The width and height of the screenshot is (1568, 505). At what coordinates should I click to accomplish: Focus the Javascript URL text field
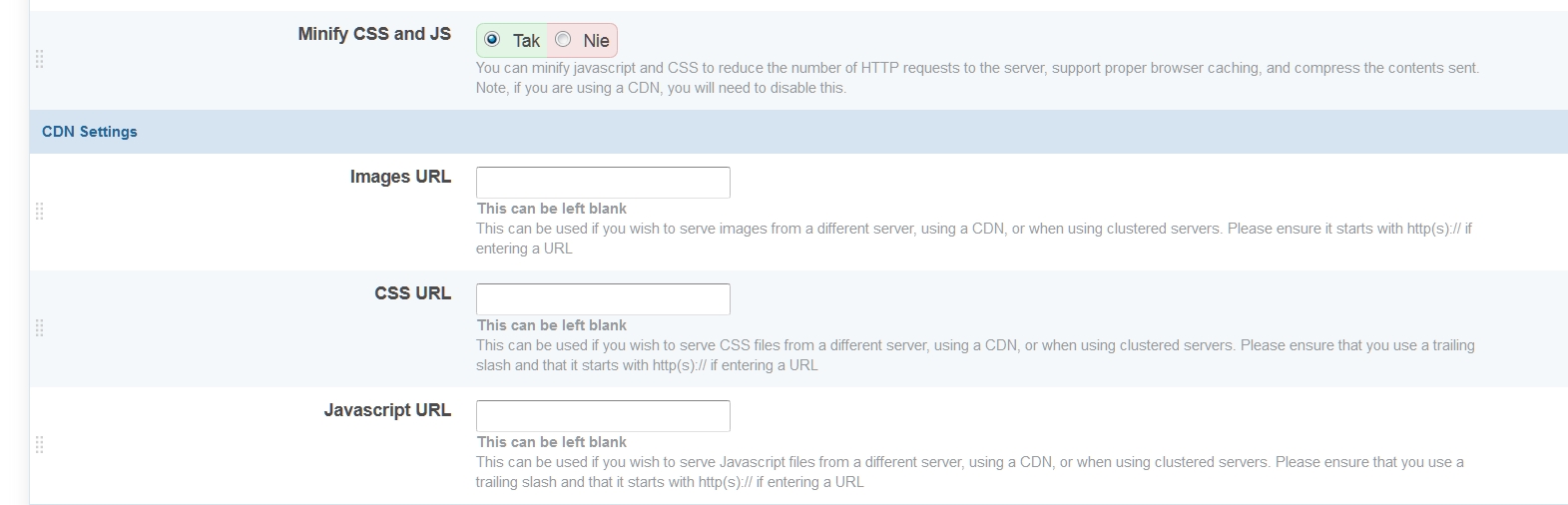pos(603,416)
